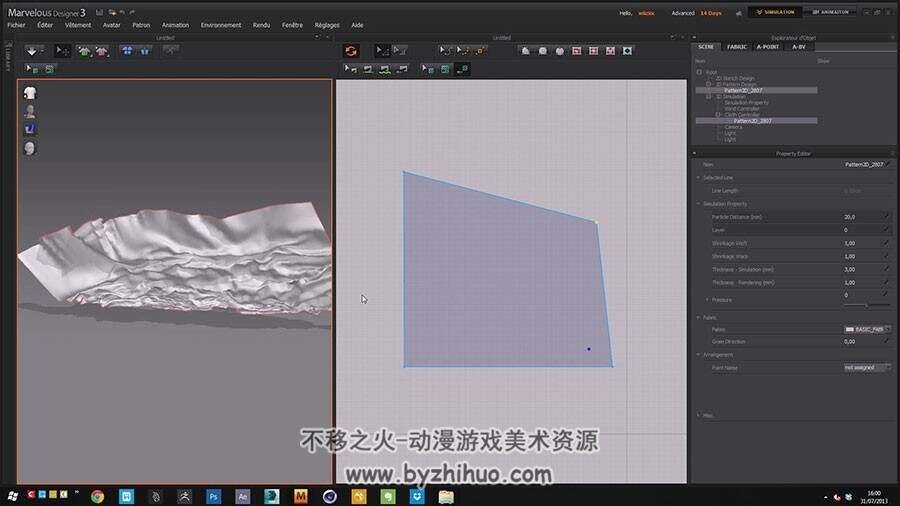Click the head icon in 3D viewport sidebar

coord(30,148)
